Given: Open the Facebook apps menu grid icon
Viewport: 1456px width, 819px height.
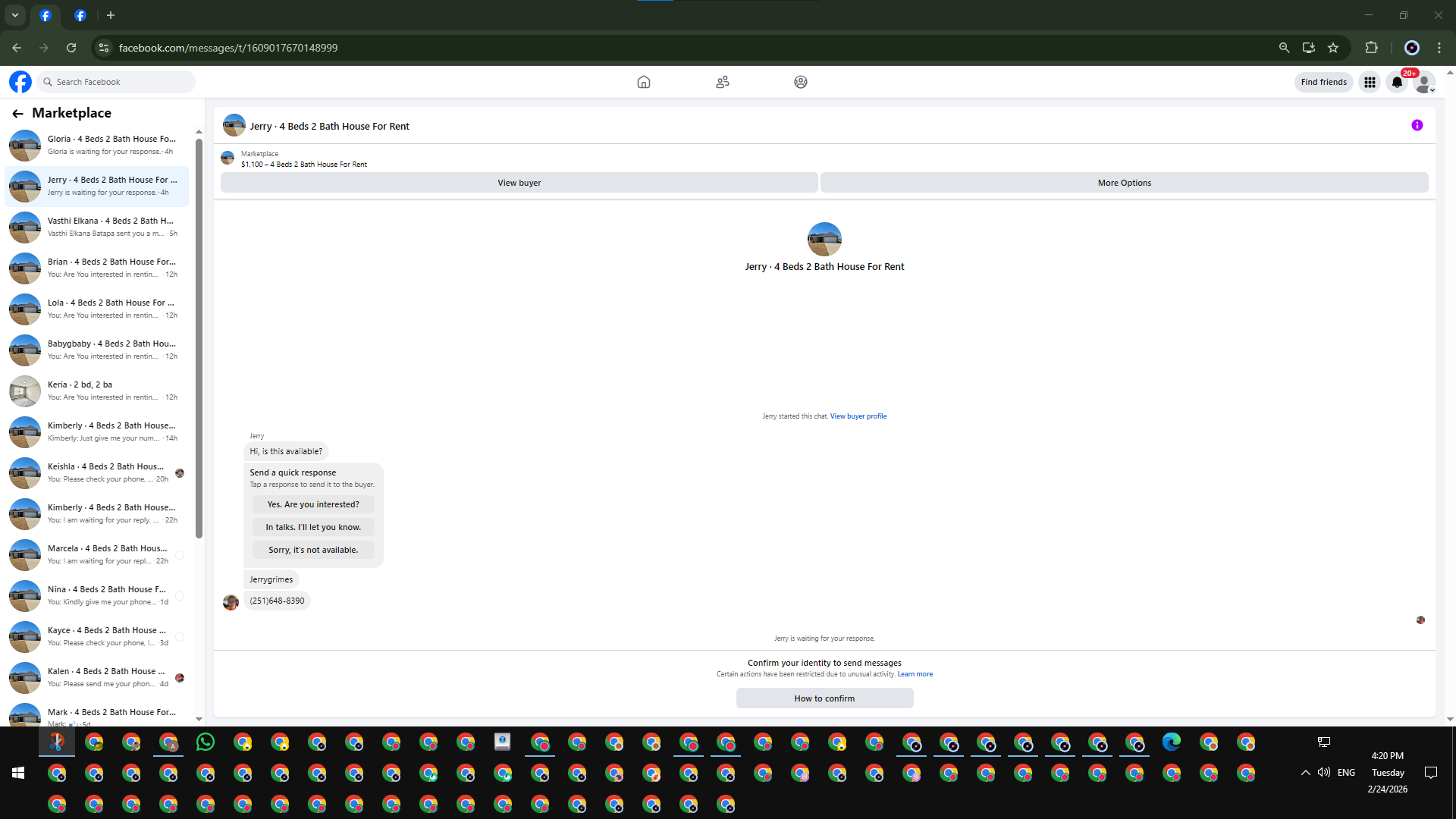Looking at the screenshot, I should click(x=1370, y=82).
